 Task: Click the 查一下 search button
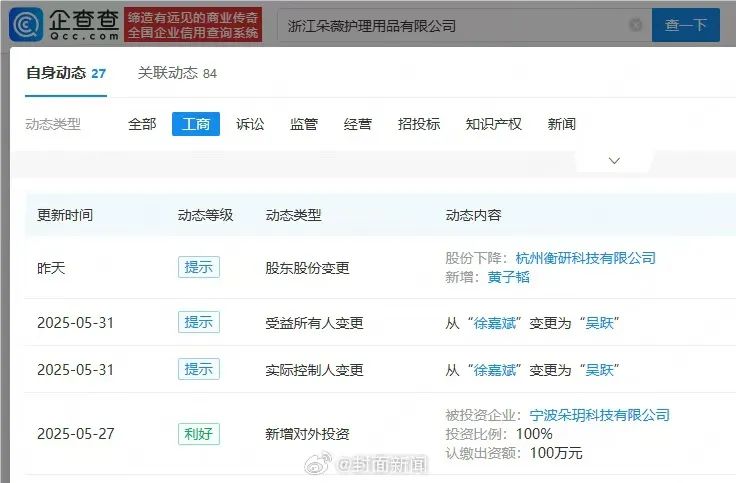[x=685, y=25]
